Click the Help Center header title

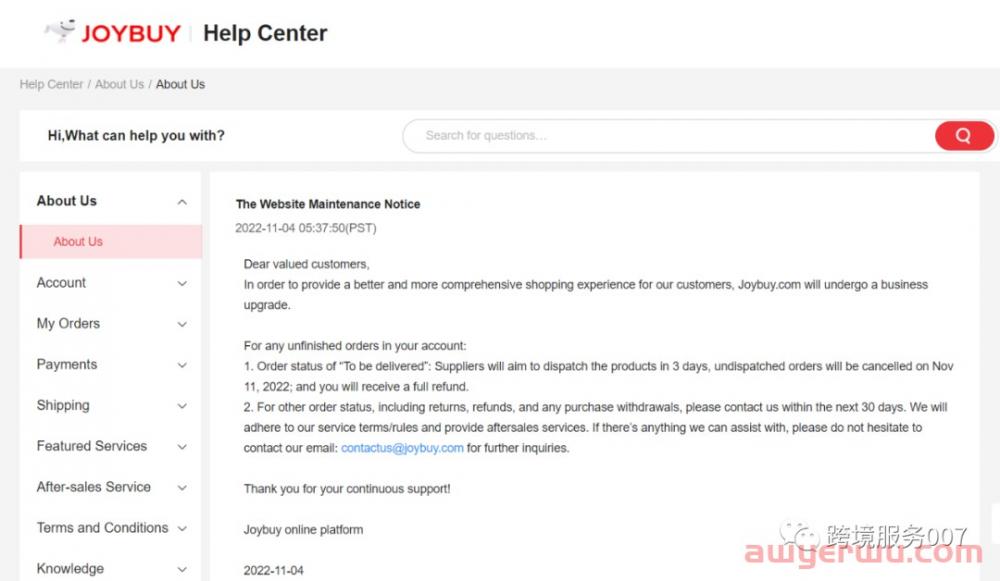coord(265,33)
